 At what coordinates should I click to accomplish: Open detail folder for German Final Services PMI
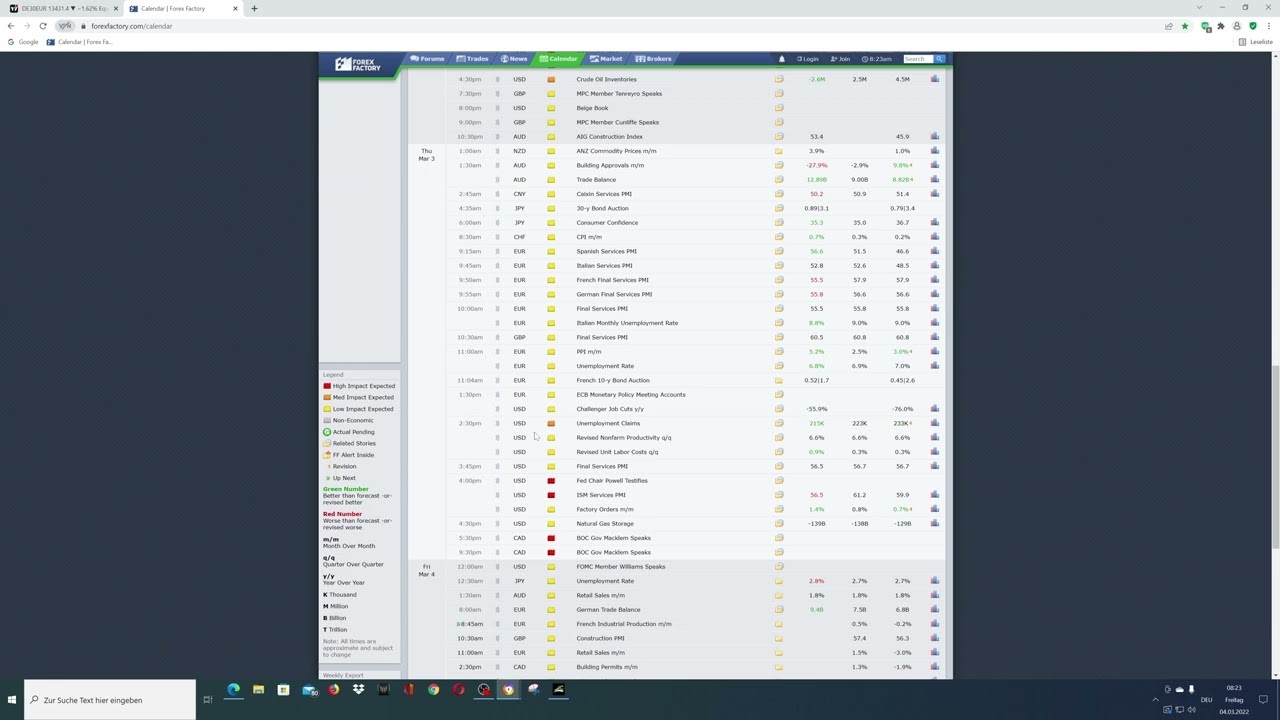coord(779,294)
